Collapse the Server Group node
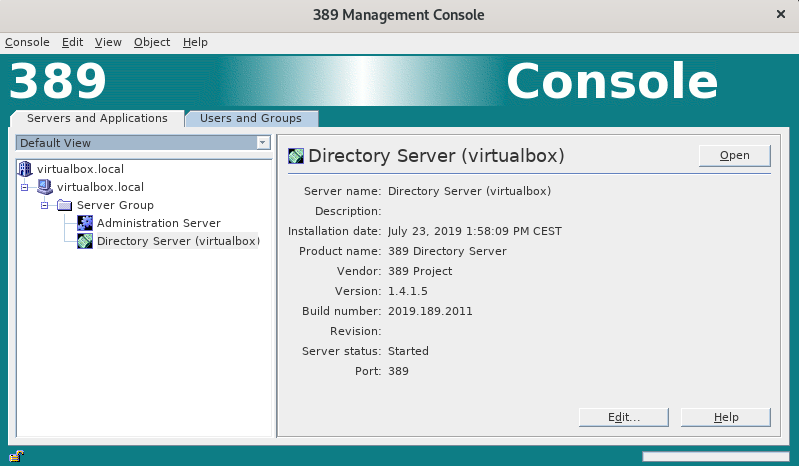799x466 pixels. click(x=45, y=205)
